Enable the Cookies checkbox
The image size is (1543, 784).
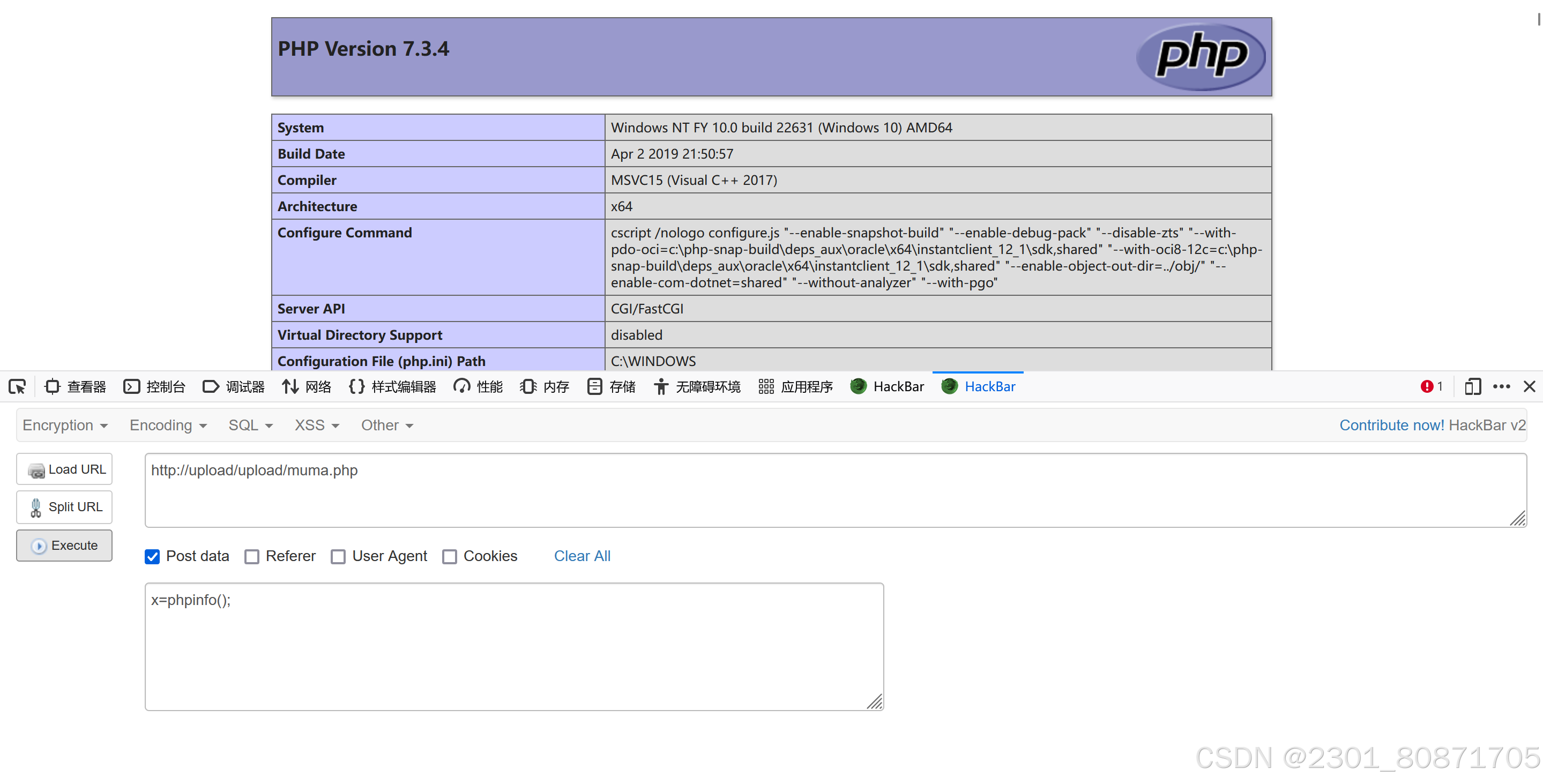point(449,556)
